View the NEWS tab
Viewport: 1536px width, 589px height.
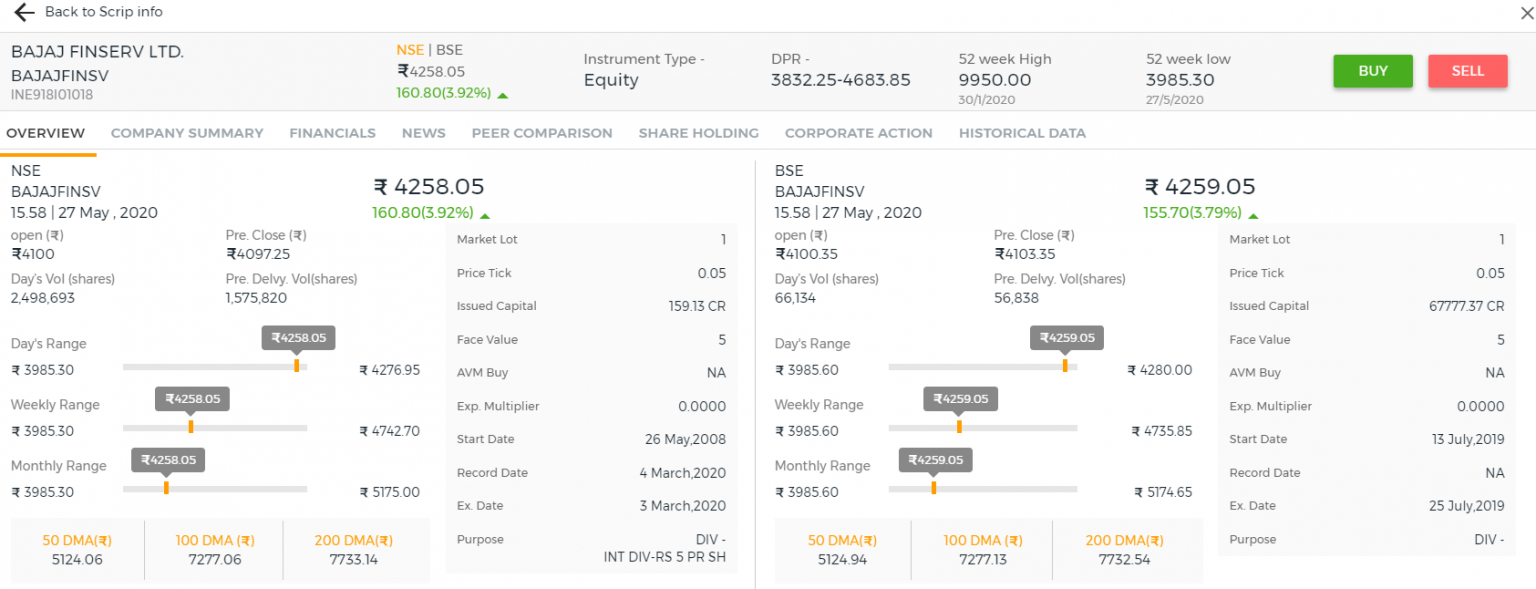[x=423, y=132]
